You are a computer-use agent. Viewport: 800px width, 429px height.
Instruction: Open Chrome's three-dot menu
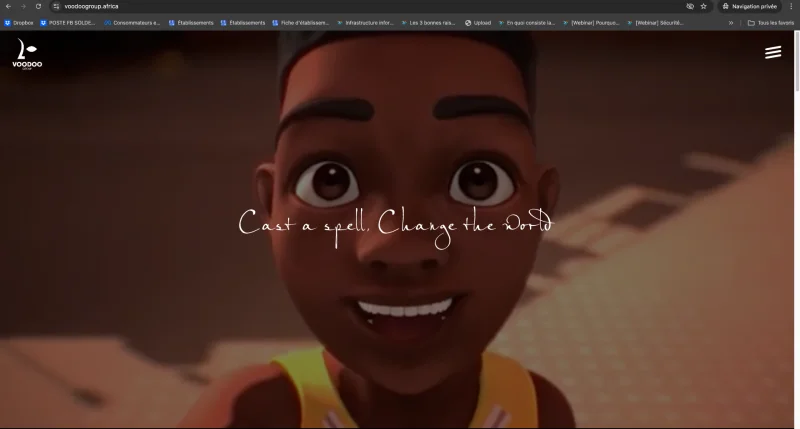(x=791, y=6)
